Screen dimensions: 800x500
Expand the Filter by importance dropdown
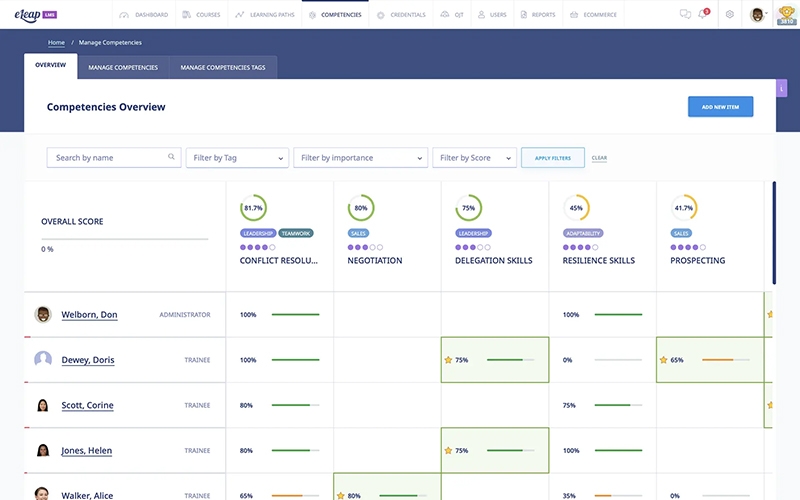click(360, 158)
